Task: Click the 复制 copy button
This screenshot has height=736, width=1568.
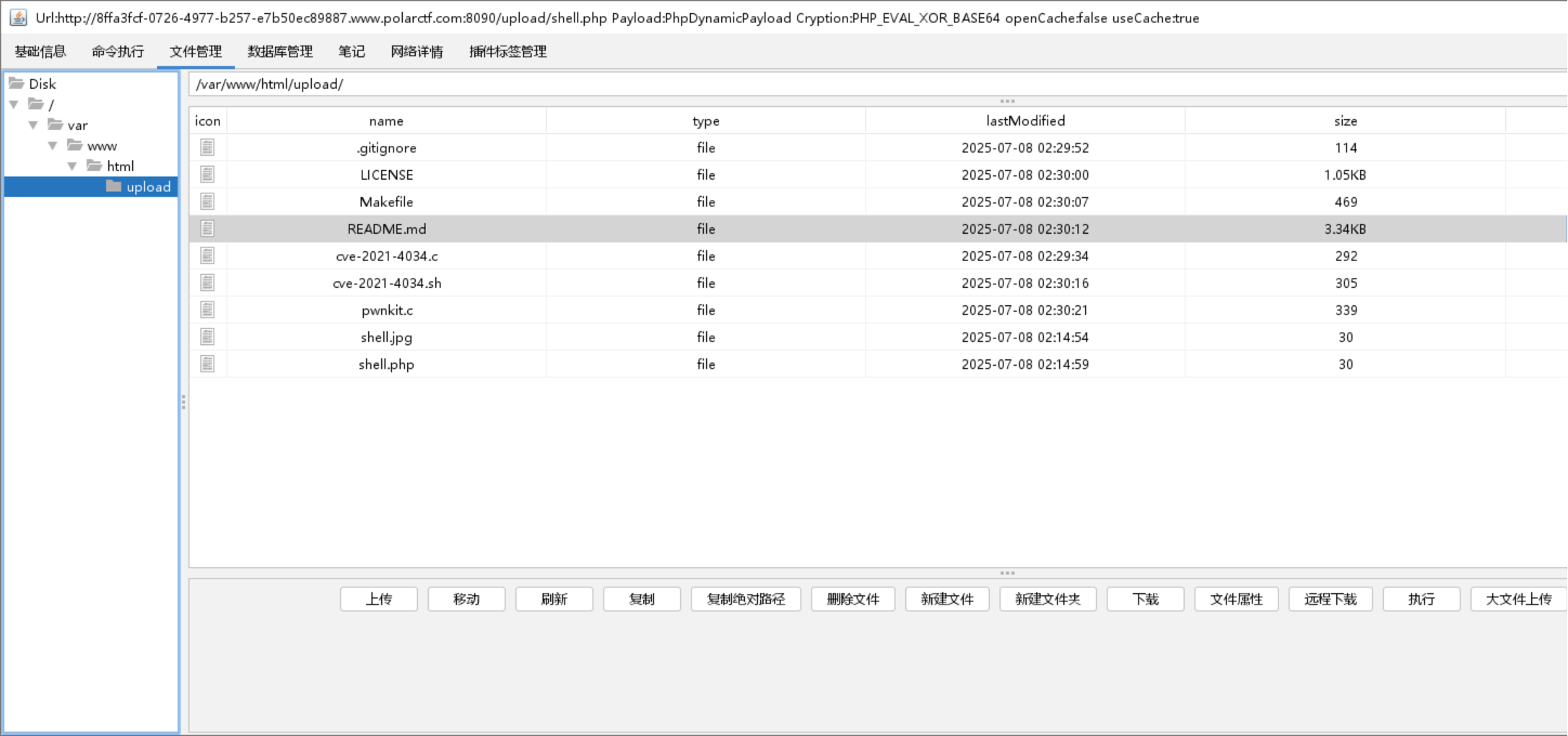Action: pyautogui.click(x=642, y=599)
